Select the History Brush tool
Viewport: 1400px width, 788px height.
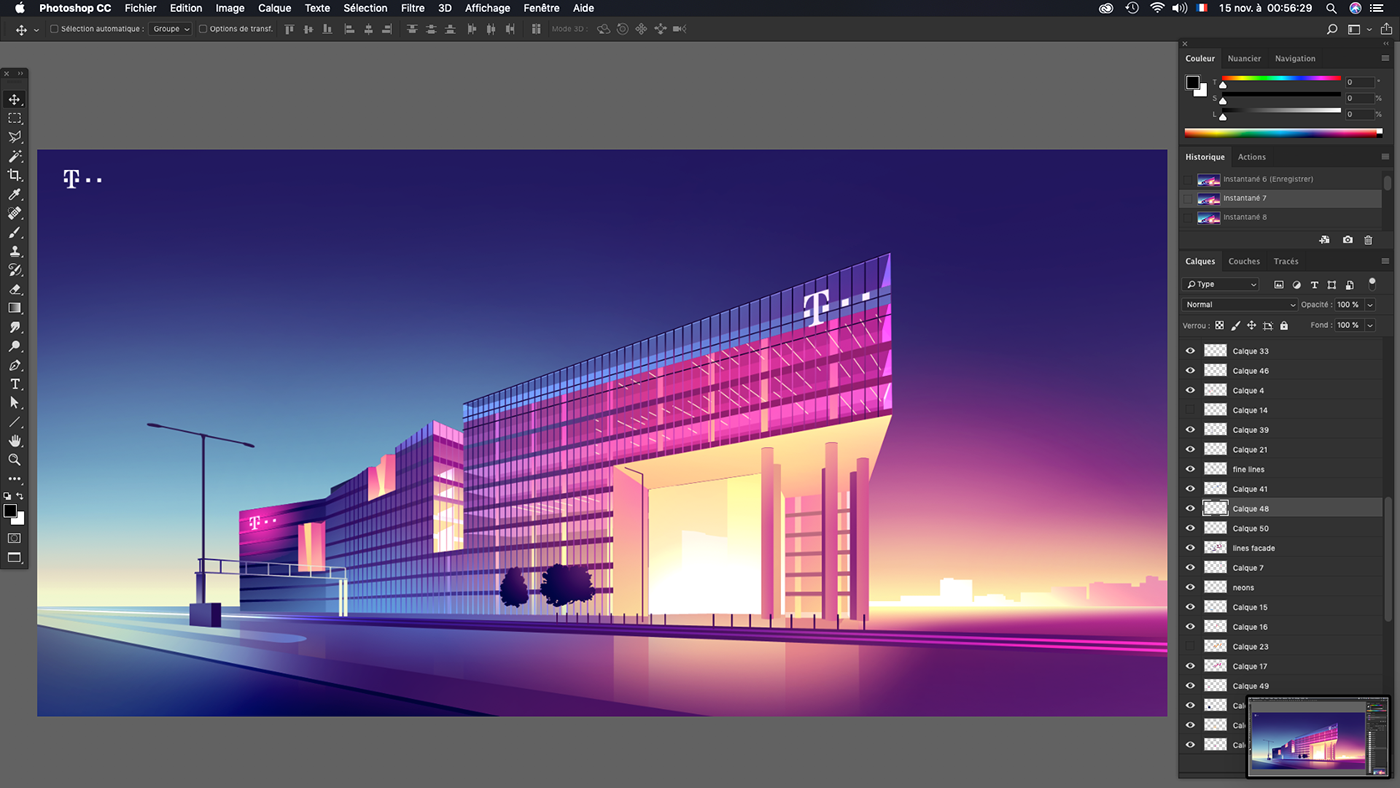(15, 271)
